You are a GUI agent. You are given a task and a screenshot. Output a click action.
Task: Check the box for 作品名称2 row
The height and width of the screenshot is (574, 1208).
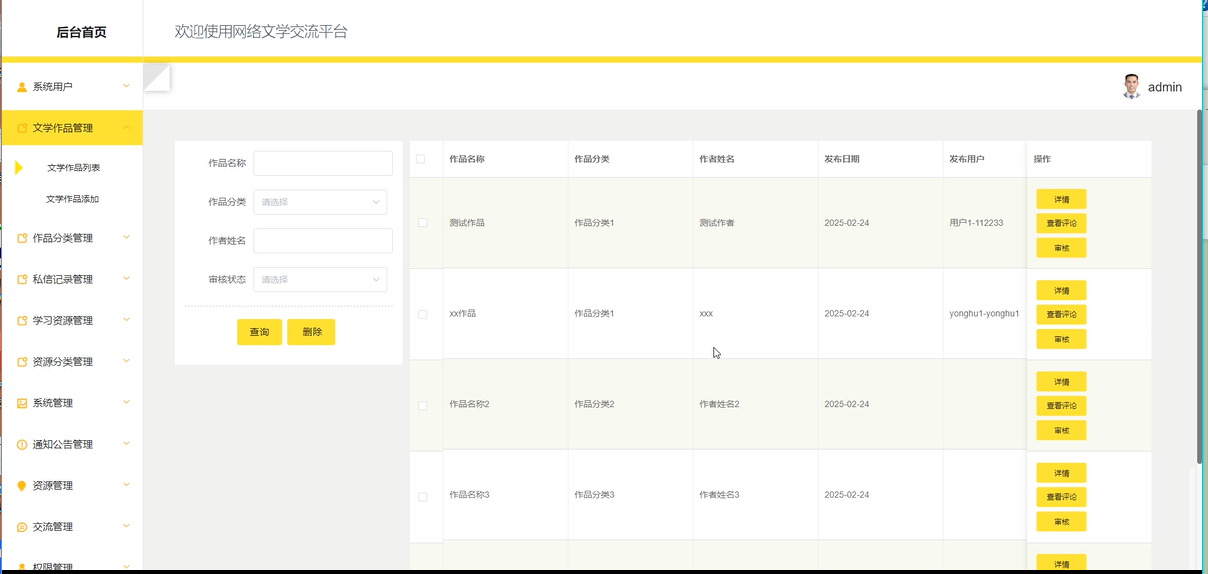click(x=422, y=405)
